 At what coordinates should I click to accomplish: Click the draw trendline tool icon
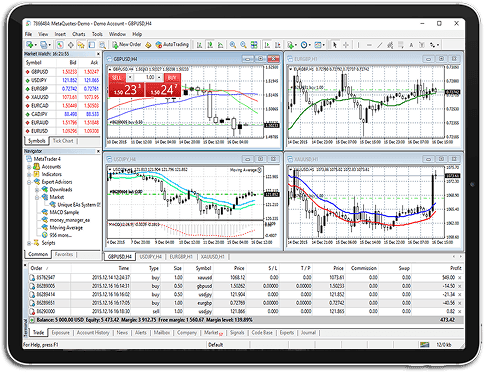pyautogui.click(x=380, y=45)
